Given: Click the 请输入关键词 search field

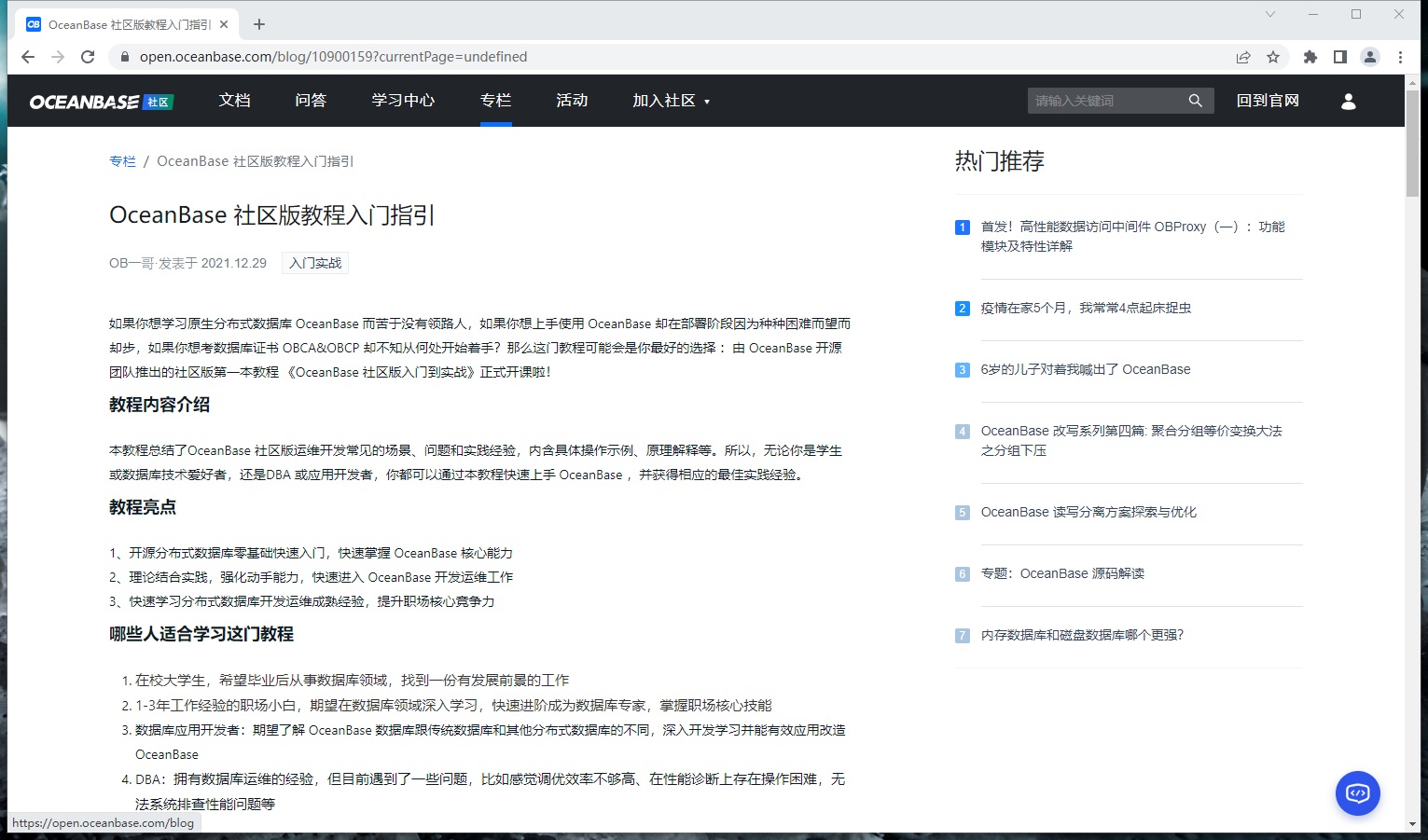Looking at the screenshot, I should (x=1105, y=101).
